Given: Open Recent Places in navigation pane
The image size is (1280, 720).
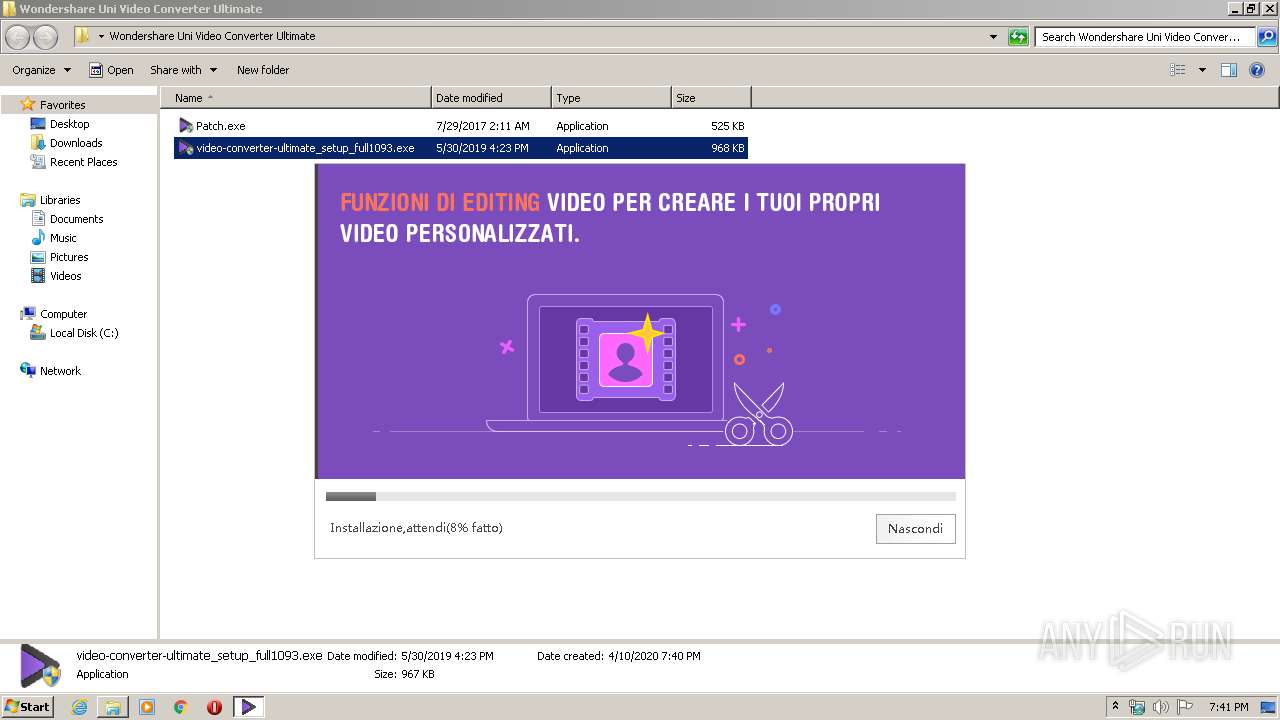Looking at the screenshot, I should [83, 162].
